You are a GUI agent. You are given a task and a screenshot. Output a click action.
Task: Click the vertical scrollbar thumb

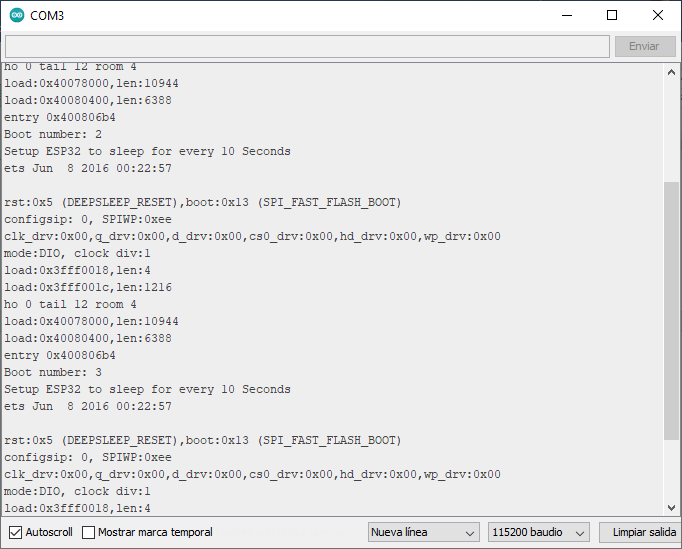tap(672, 311)
